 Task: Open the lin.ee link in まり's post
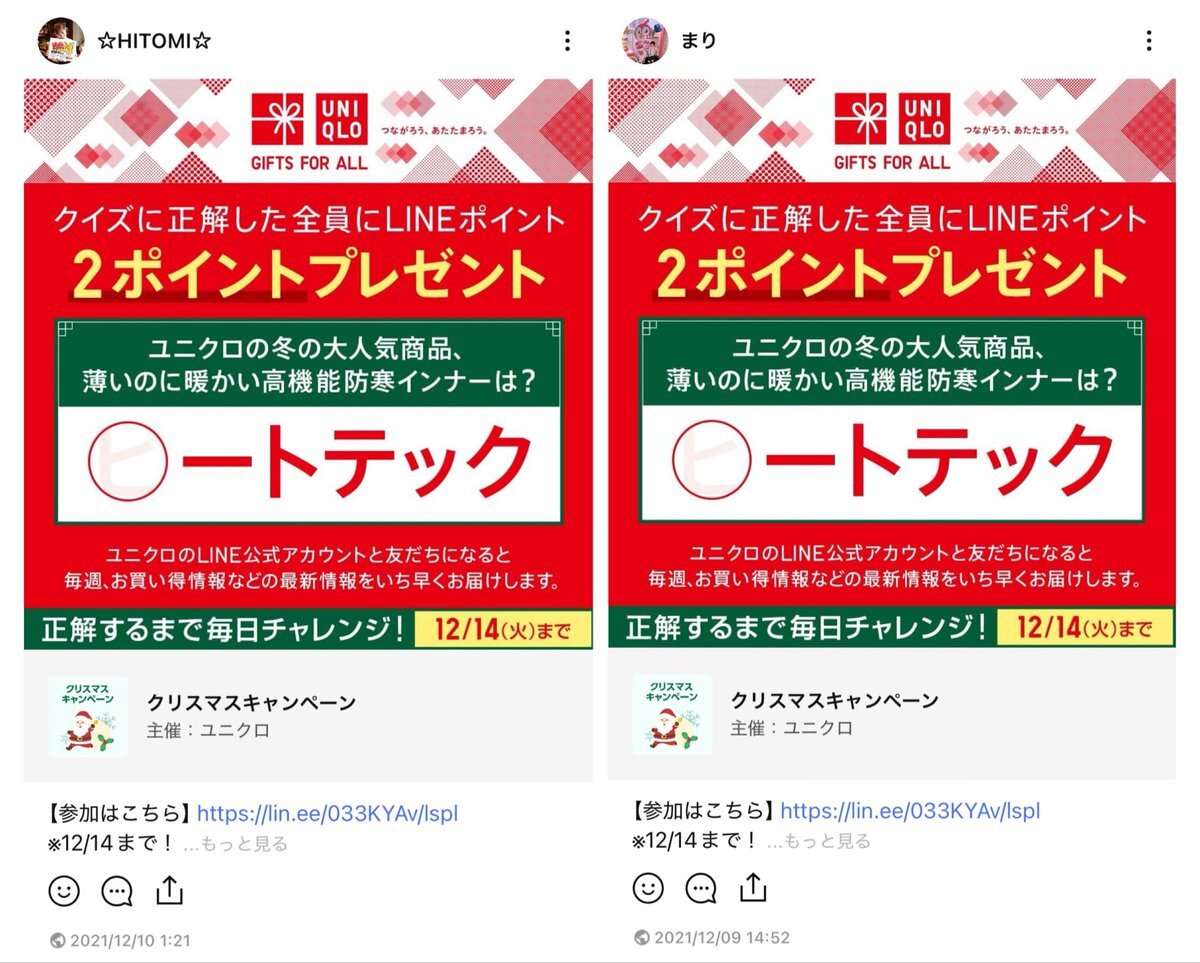click(910, 811)
